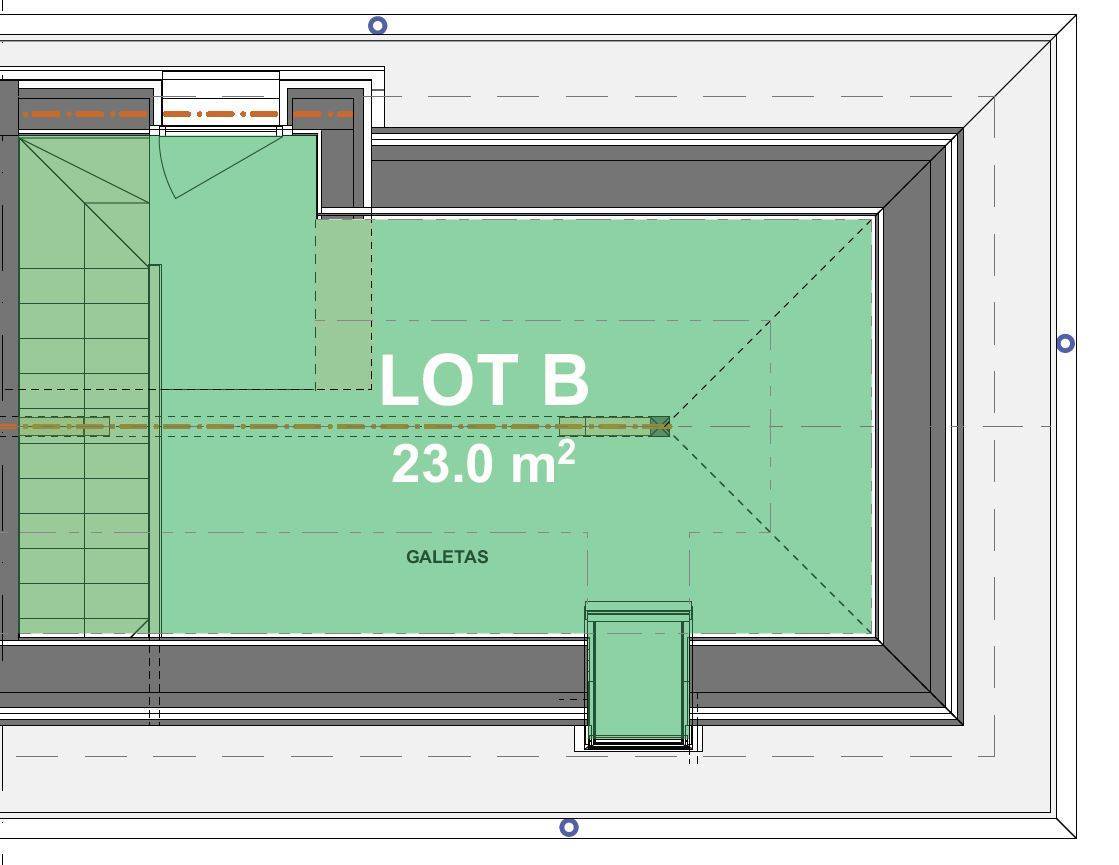The height and width of the screenshot is (865, 1119).
Task: Select the dormer window projecting at the bottom
Action: click(x=638, y=680)
